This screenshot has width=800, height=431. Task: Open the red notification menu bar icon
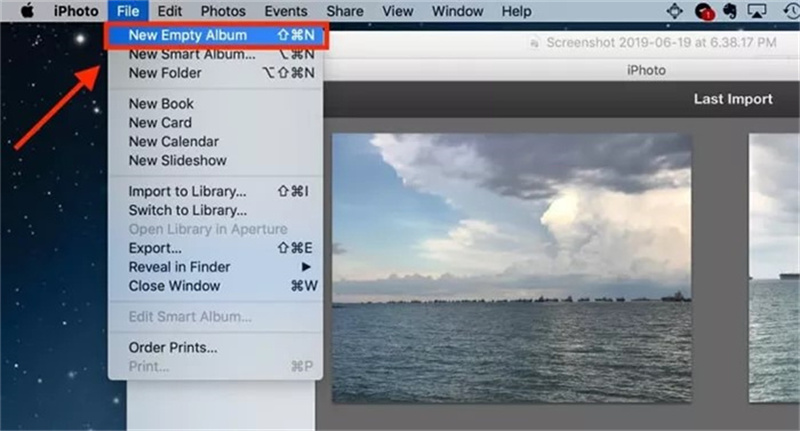click(x=704, y=11)
